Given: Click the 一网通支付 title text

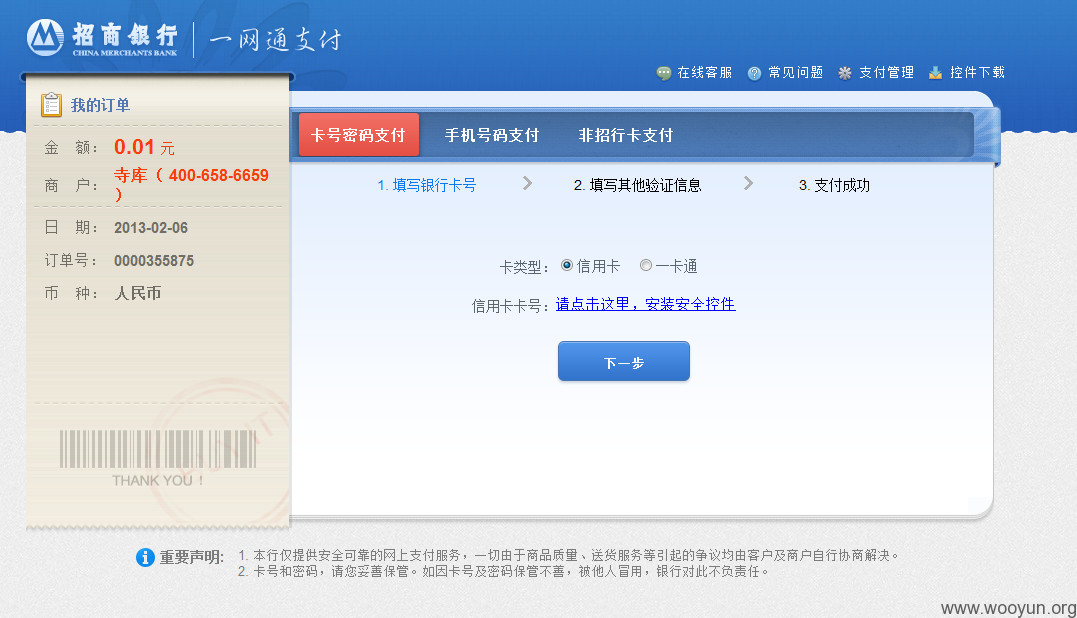Looking at the screenshot, I should coord(275,40).
